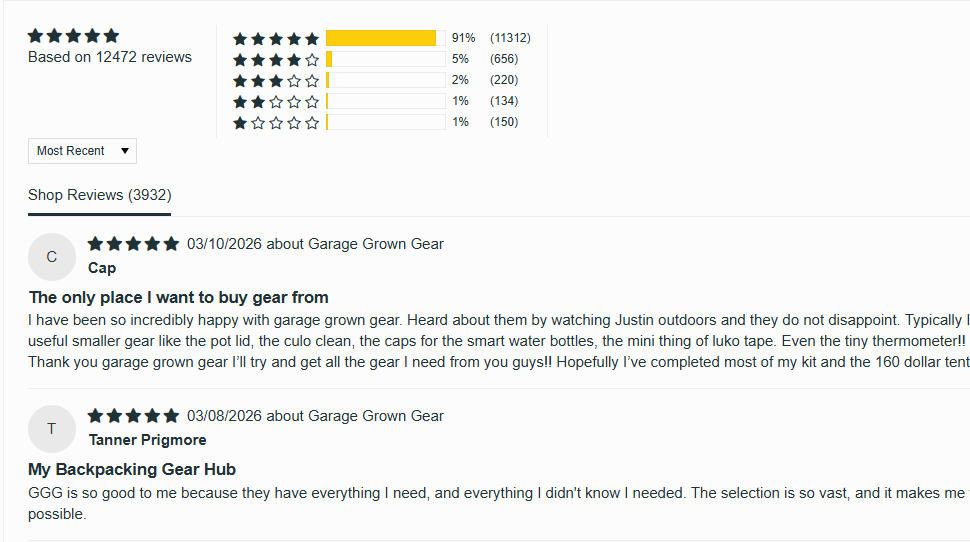Click the dropdown arrow beside Most Recent
Image resolution: width=970 pixels, height=542 pixels.
click(125, 151)
